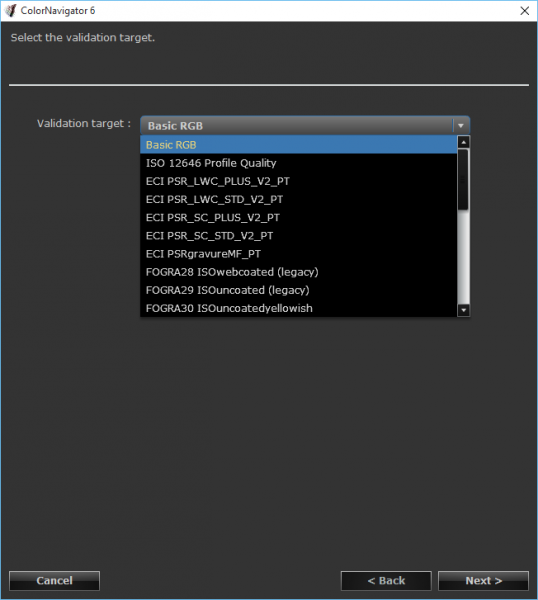This screenshot has width=538, height=600.
Task: Choose ECI PSR_LWC_PLUS_V2_PT target
Action: click(x=298, y=181)
